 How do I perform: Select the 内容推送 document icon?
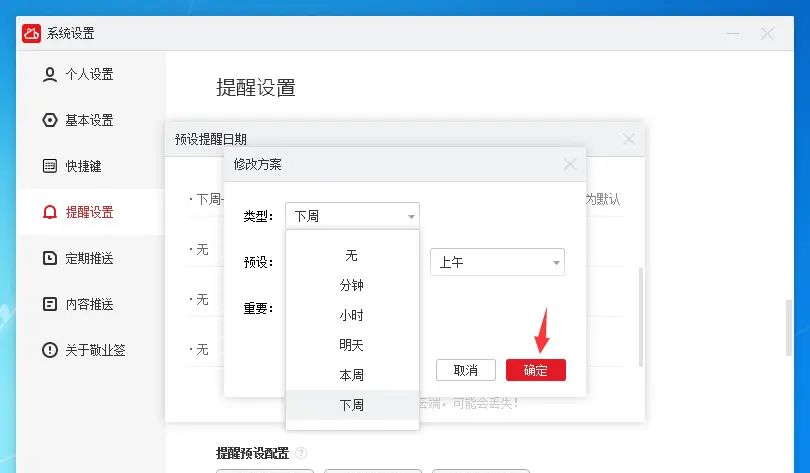tap(50, 304)
